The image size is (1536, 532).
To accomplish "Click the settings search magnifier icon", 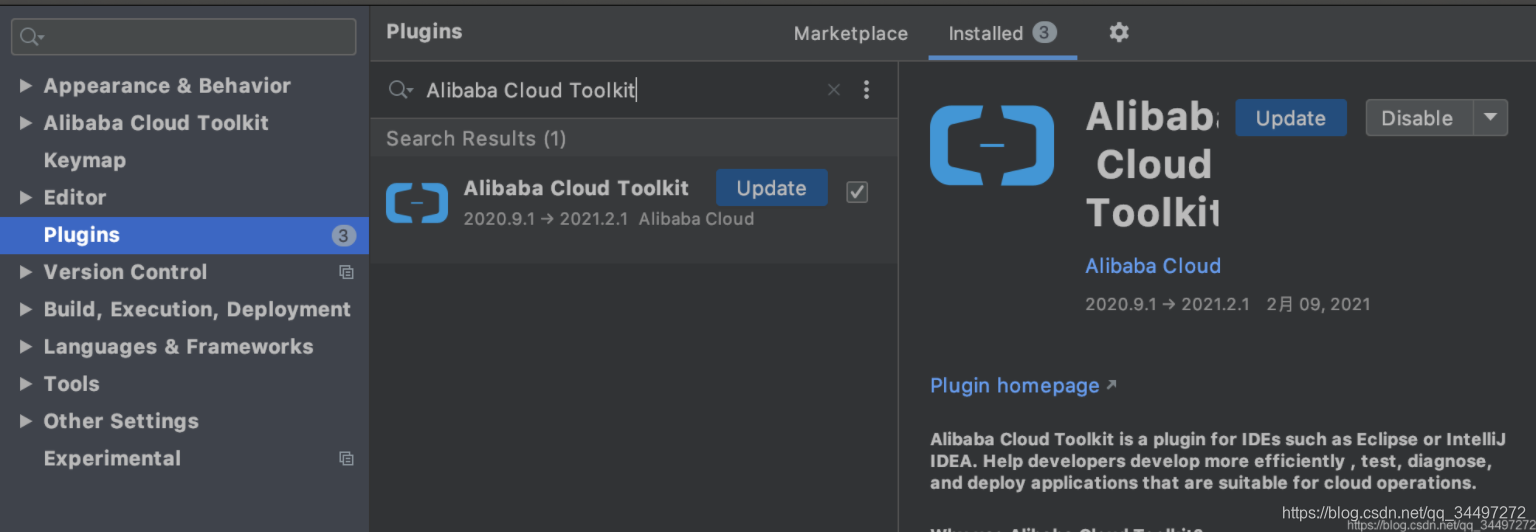I will (x=31, y=37).
